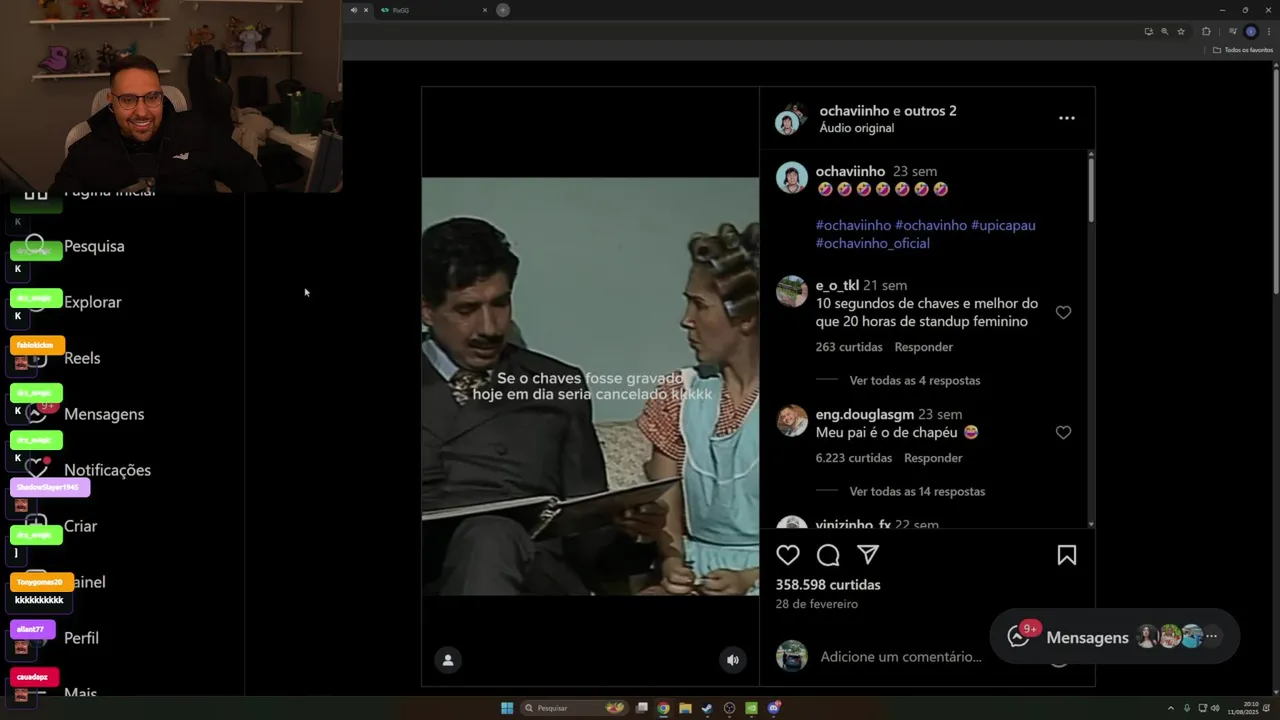Focus the 'Adicione um comentário' field

[x=901, y=657]
